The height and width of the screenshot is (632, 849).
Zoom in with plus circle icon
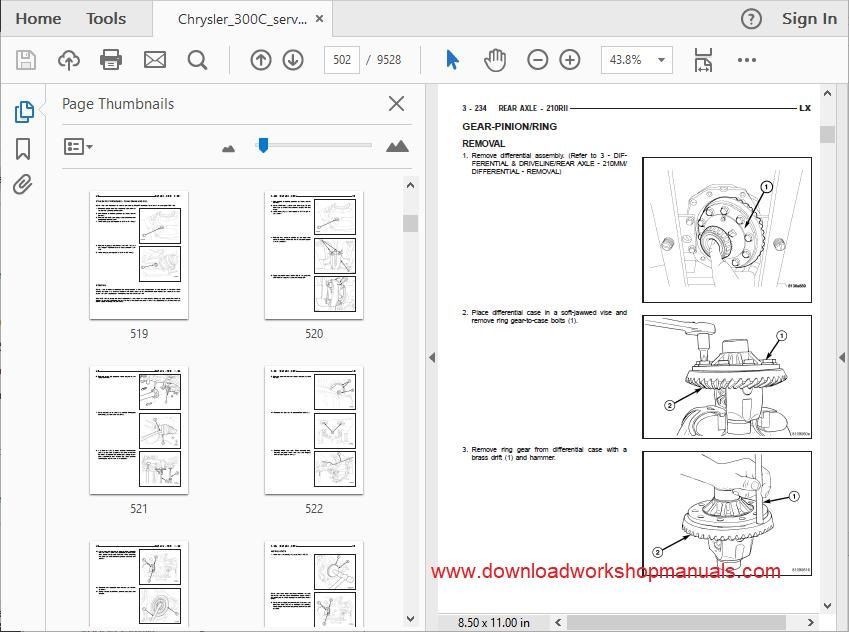[570, 60]
